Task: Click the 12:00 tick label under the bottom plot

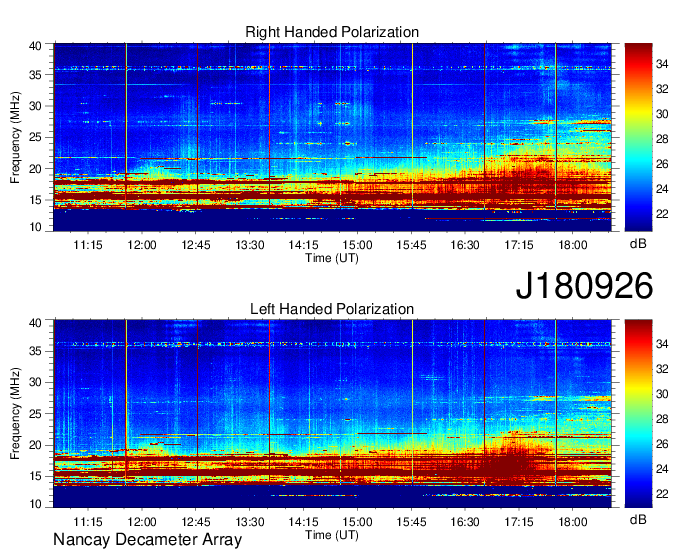Action: coord(142,522)
